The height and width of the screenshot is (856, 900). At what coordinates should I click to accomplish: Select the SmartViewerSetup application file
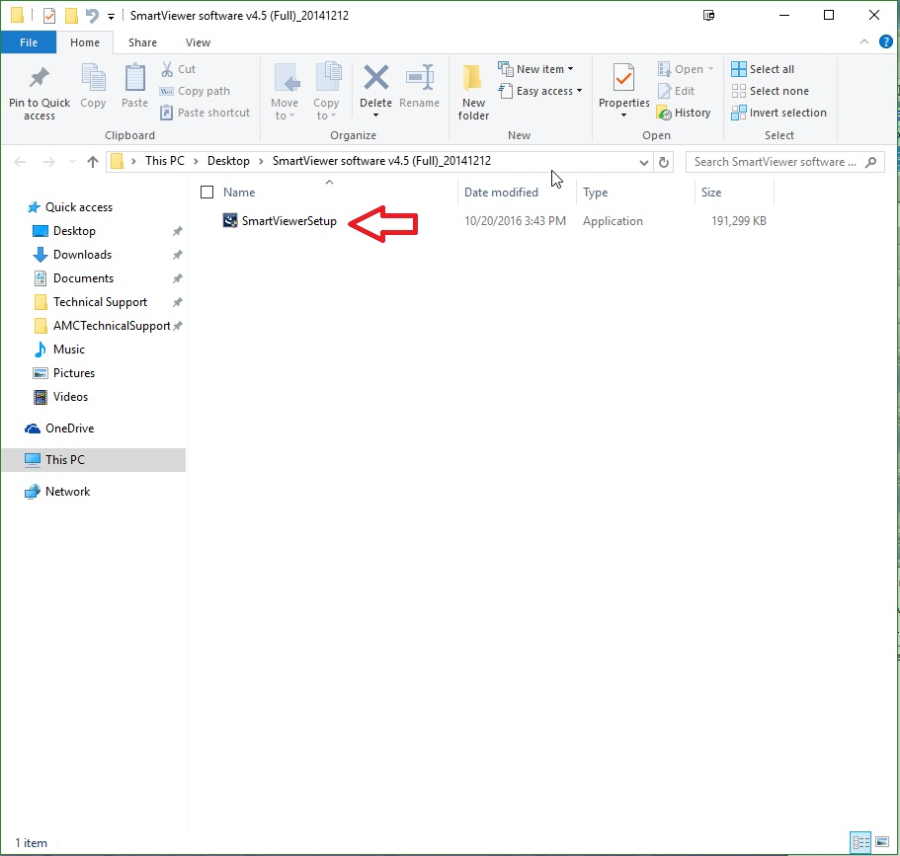coord(289,221)
